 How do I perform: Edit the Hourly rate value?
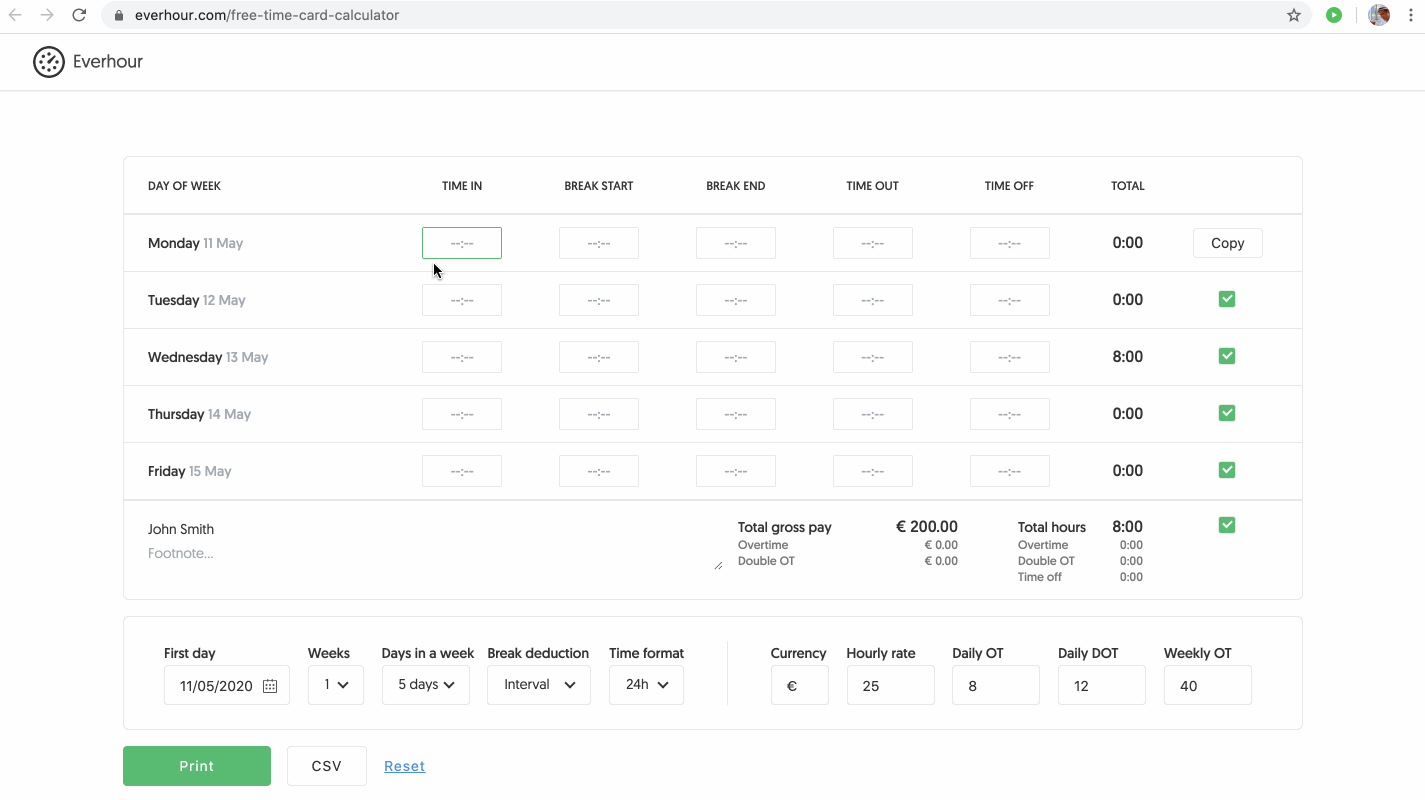click(x=890, y=685)
